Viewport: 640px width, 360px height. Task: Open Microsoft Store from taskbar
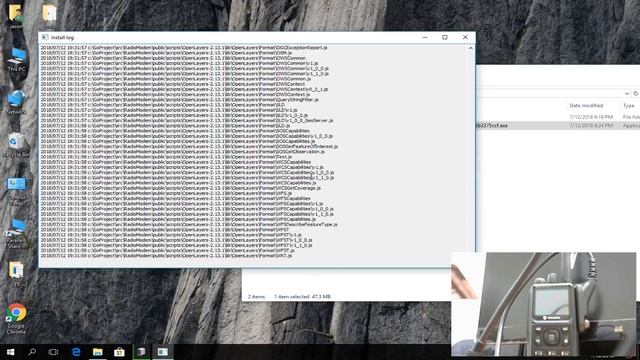click(x=119, y=352)
